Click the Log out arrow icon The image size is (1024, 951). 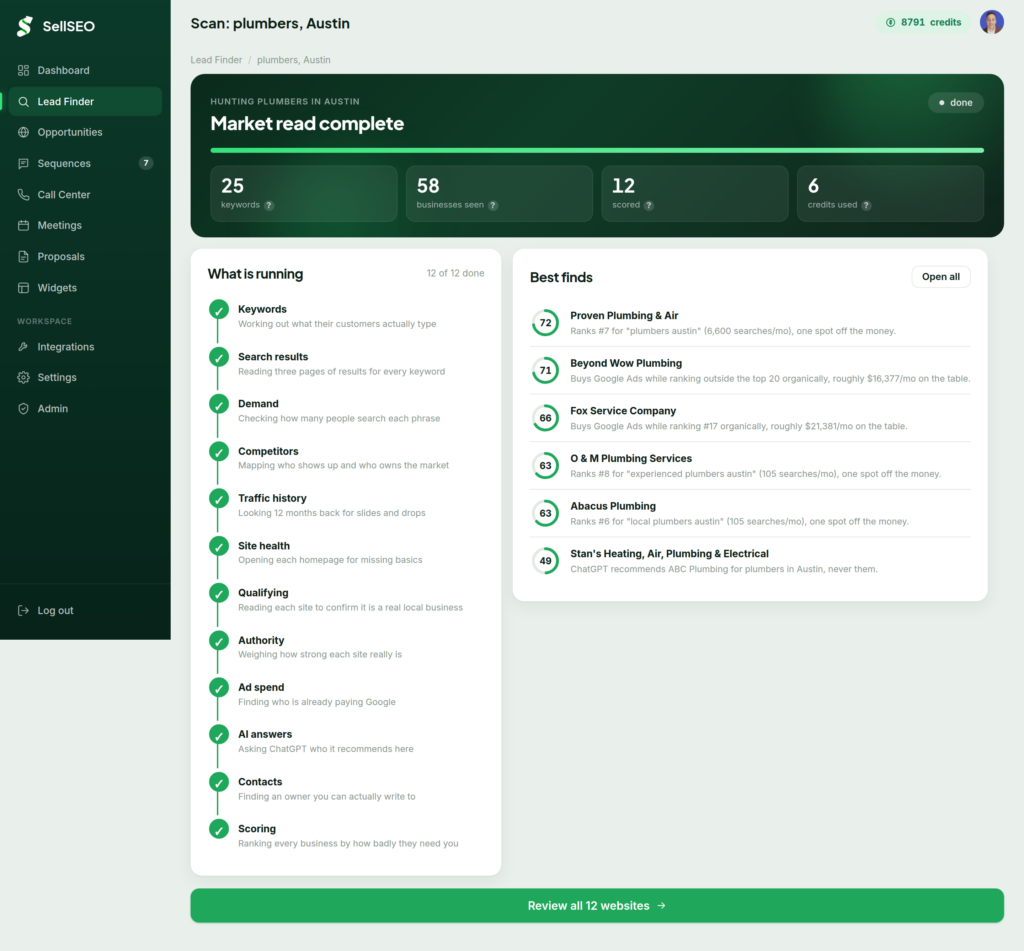click(x=24, y=611)
